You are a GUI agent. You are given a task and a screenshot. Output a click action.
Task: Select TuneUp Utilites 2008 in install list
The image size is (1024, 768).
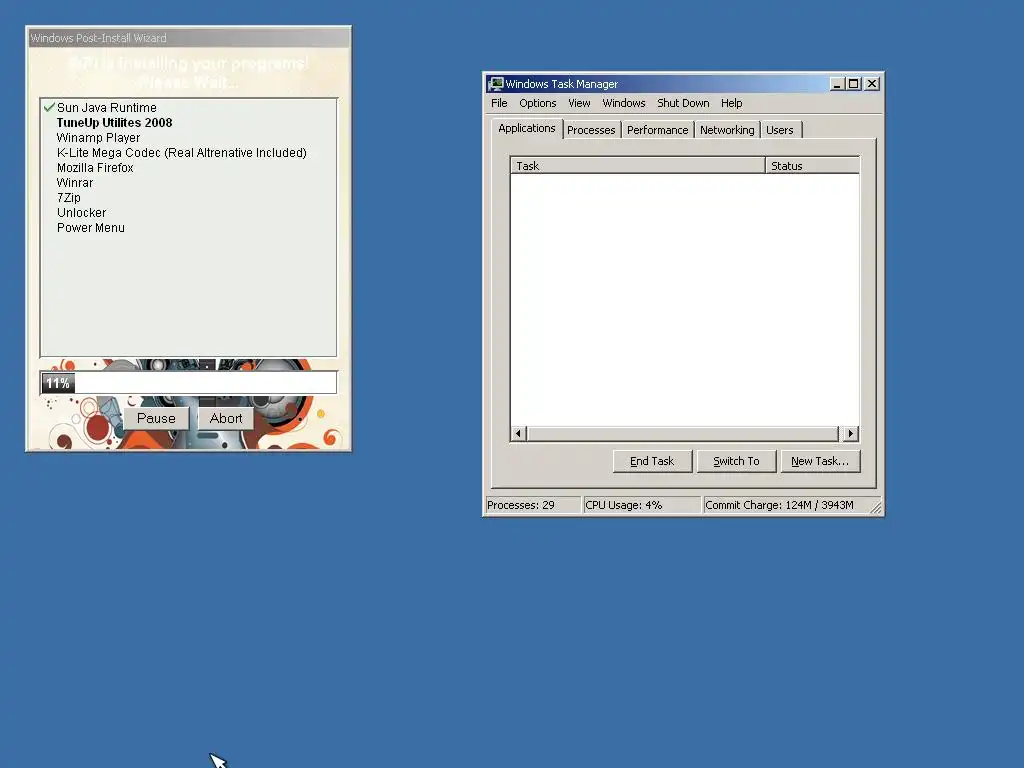coord(114,123)
